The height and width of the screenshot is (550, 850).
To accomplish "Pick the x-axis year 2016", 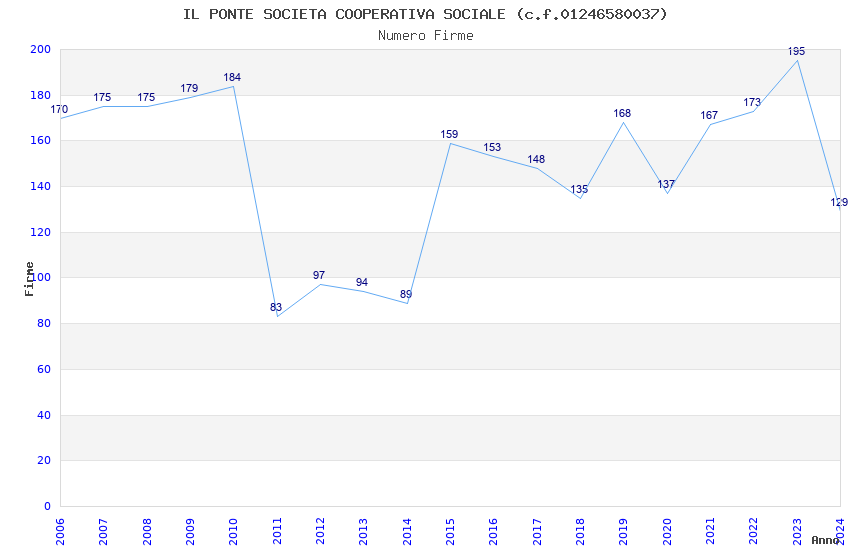I will [x=493, y=531].
